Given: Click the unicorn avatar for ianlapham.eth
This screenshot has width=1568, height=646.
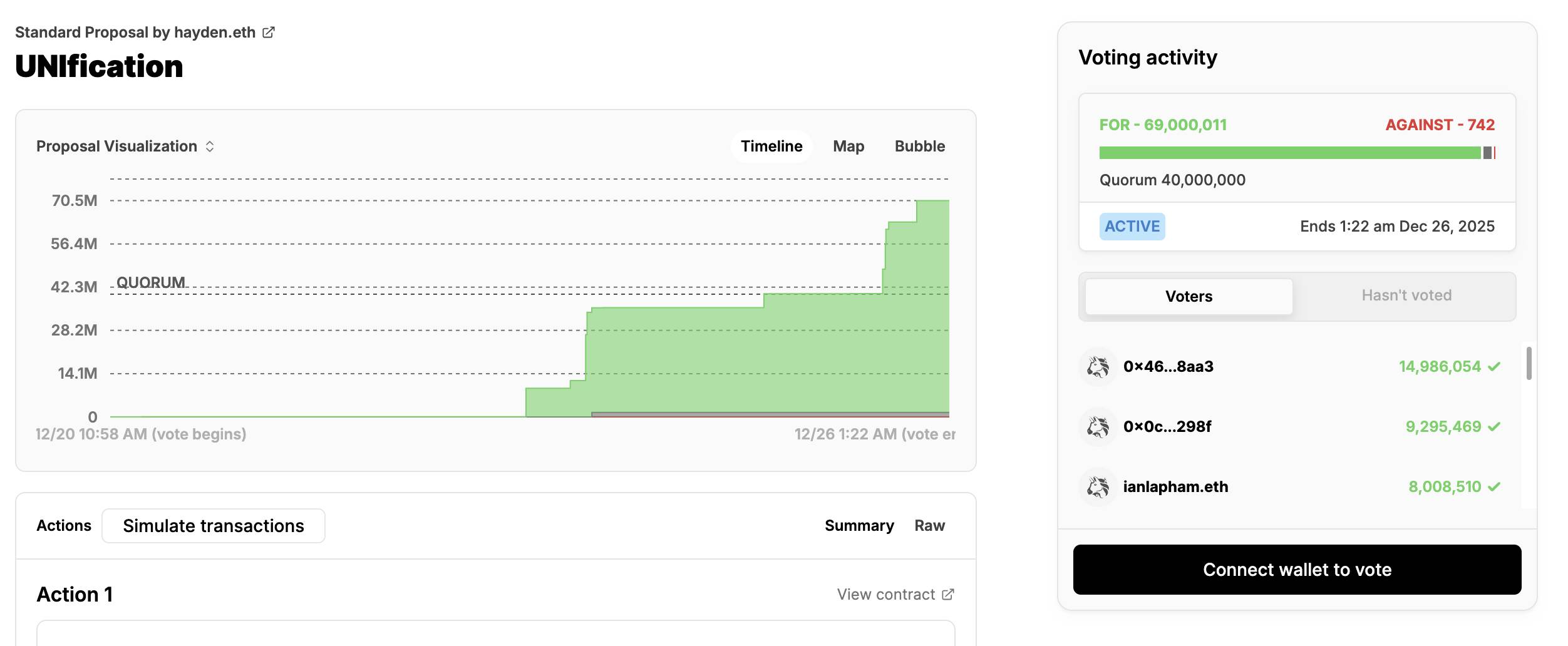Looking at the screenshot, I should [x=1098, y=487].
